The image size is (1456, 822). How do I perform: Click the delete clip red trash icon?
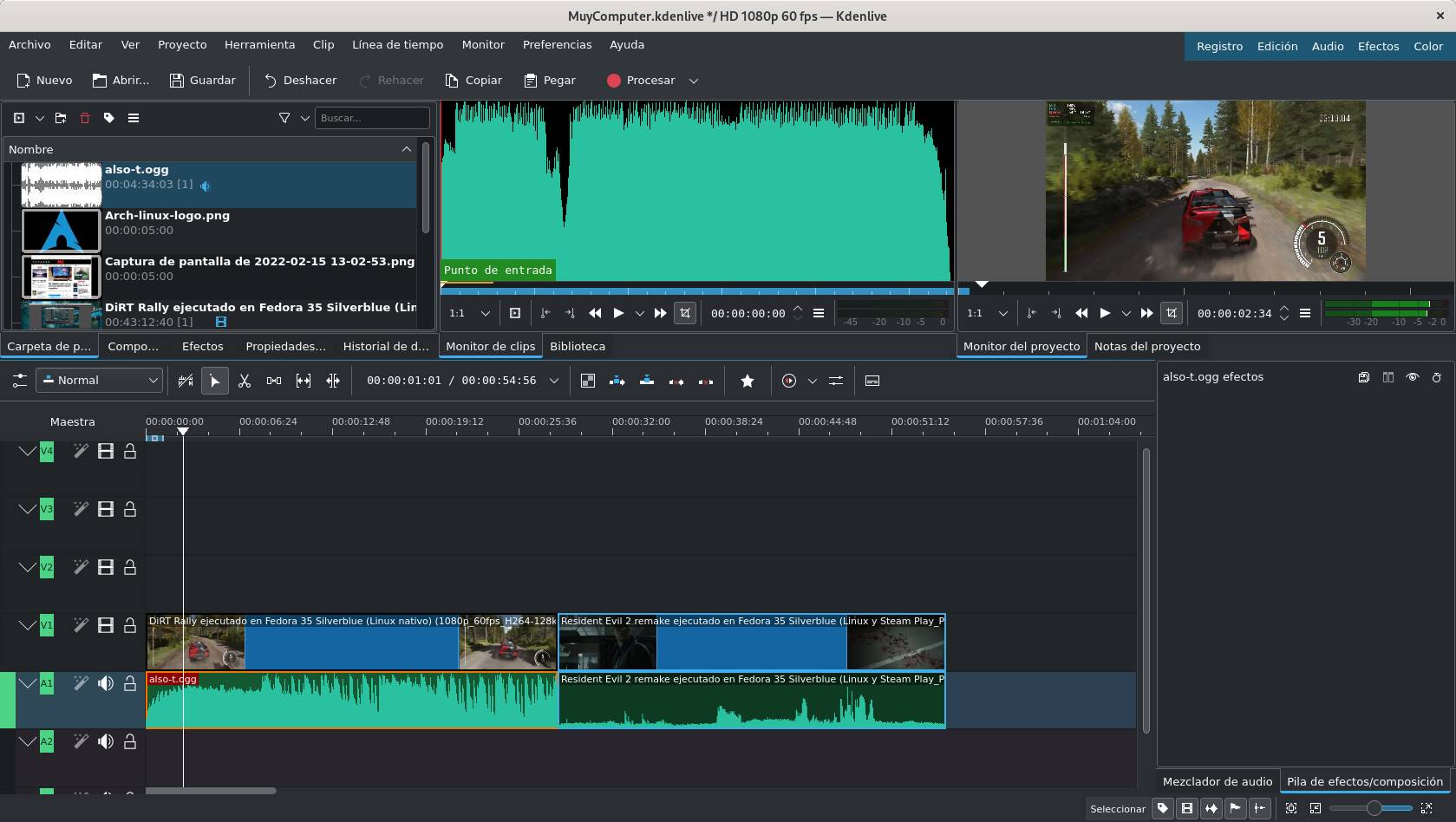[x=85, y=118]
